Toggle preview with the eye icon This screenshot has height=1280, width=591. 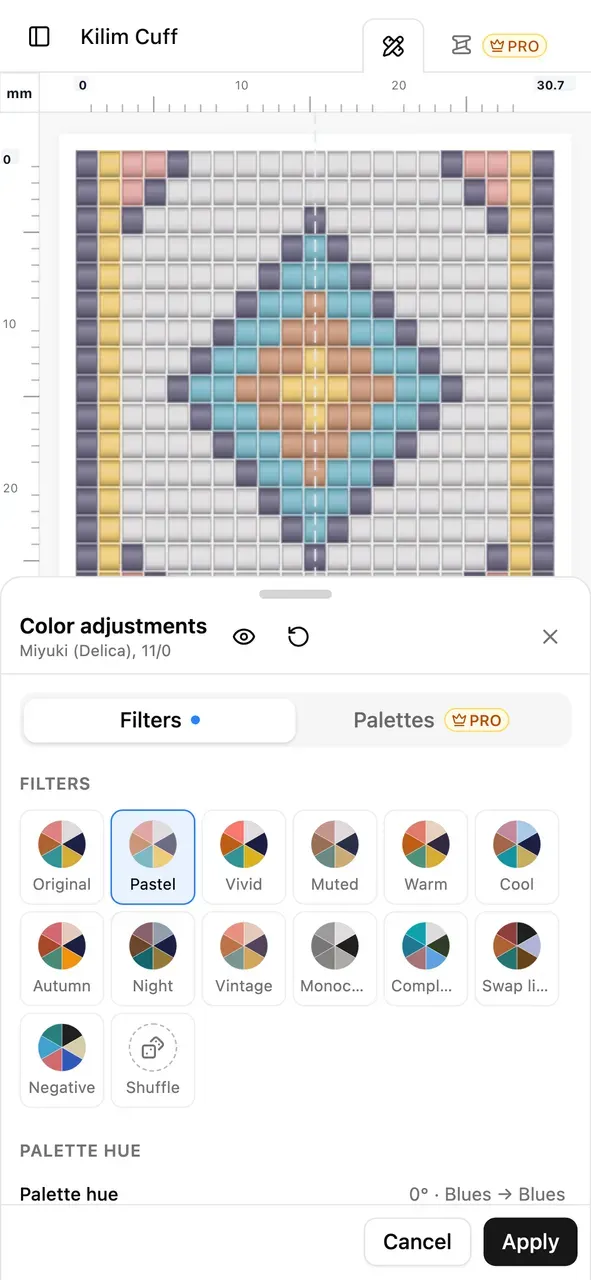point(244,637)
